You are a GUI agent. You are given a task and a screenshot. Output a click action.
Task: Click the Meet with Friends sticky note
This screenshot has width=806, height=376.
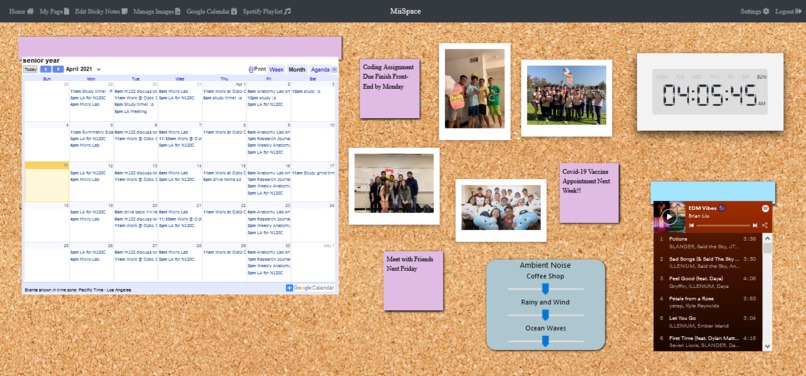413,281
